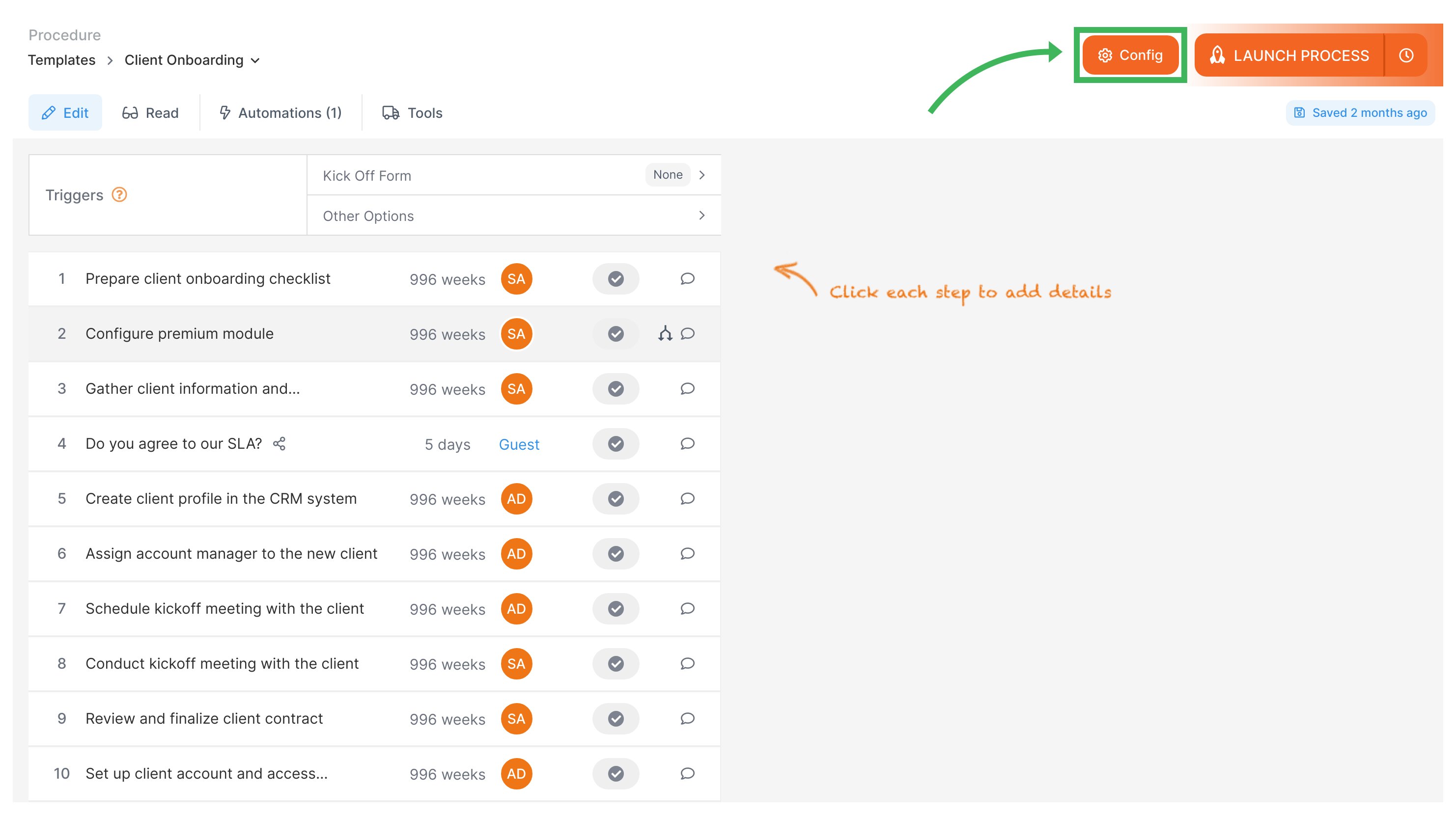This screenshot has width=1456, height=815.
Task: Open comments for Create client profile step
Action: [687, 499]
